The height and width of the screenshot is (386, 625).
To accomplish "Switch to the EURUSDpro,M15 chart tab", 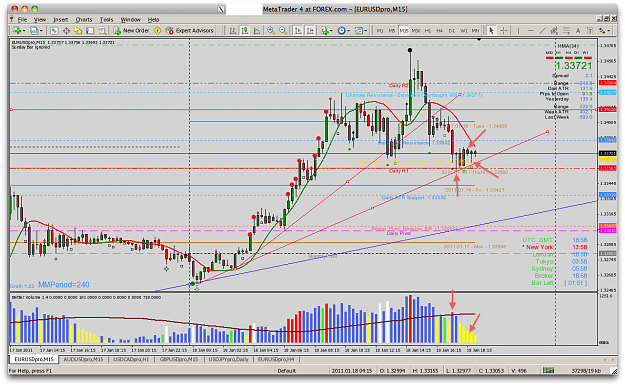I will click(x=33, y=359).
